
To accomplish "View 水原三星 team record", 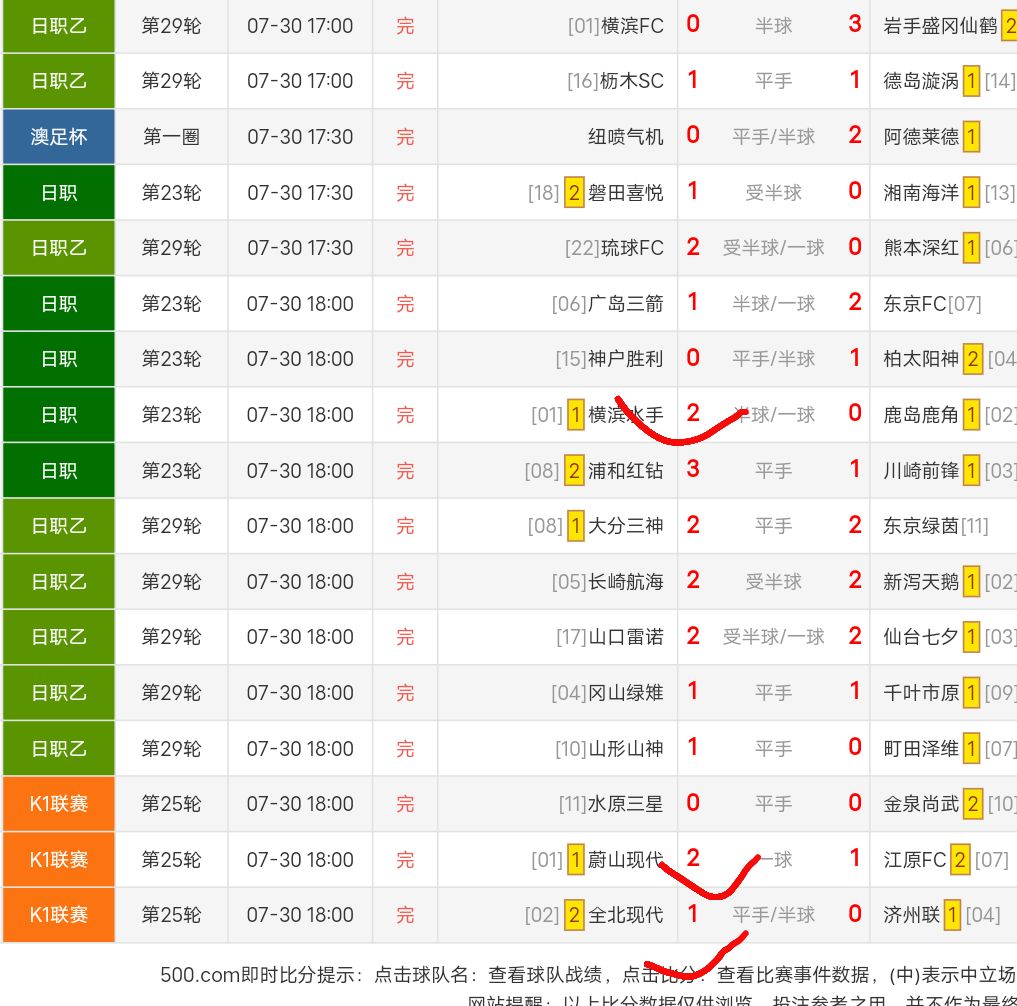I will [x=625, y=804].
